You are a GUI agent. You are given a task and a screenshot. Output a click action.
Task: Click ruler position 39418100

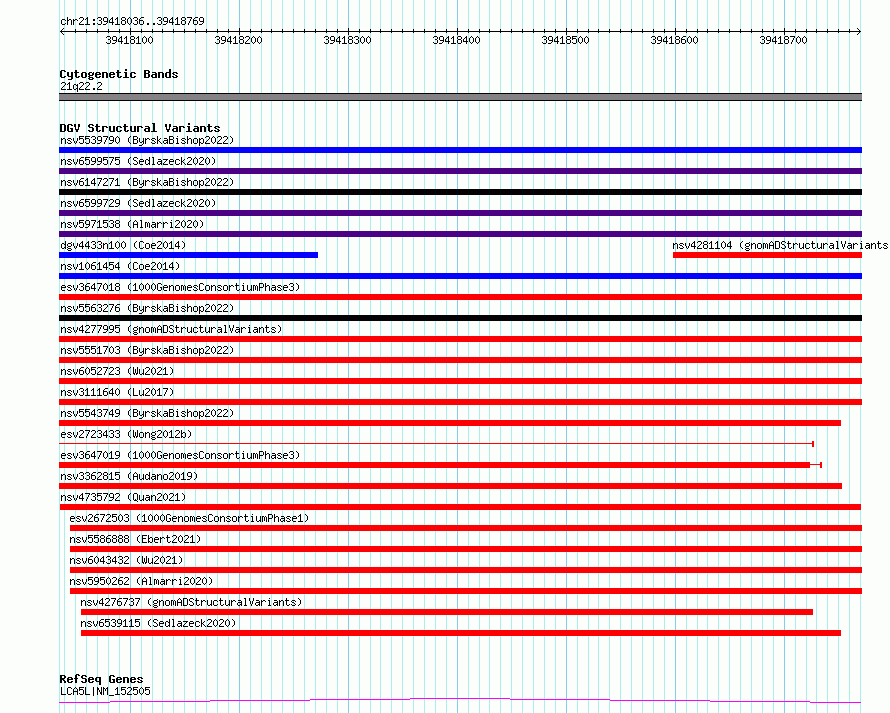pyautogui.click(x=129, y=40)
